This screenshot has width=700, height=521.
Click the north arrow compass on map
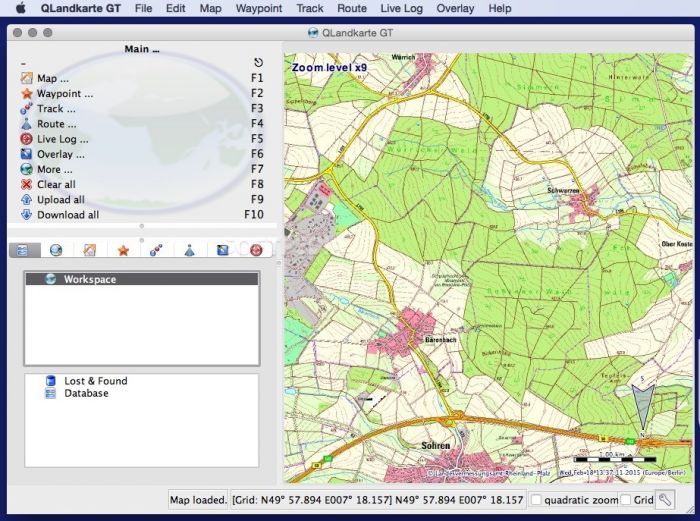(643, 407)
